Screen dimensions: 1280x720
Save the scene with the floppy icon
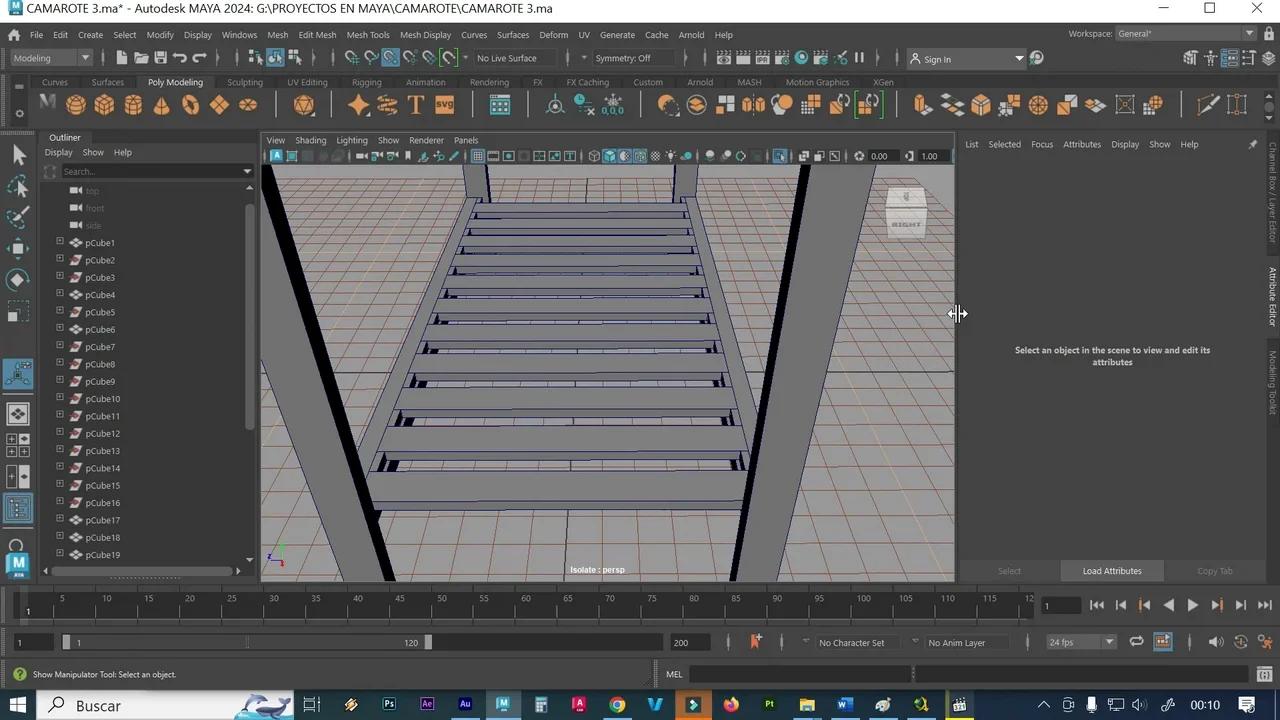(160, 58)
